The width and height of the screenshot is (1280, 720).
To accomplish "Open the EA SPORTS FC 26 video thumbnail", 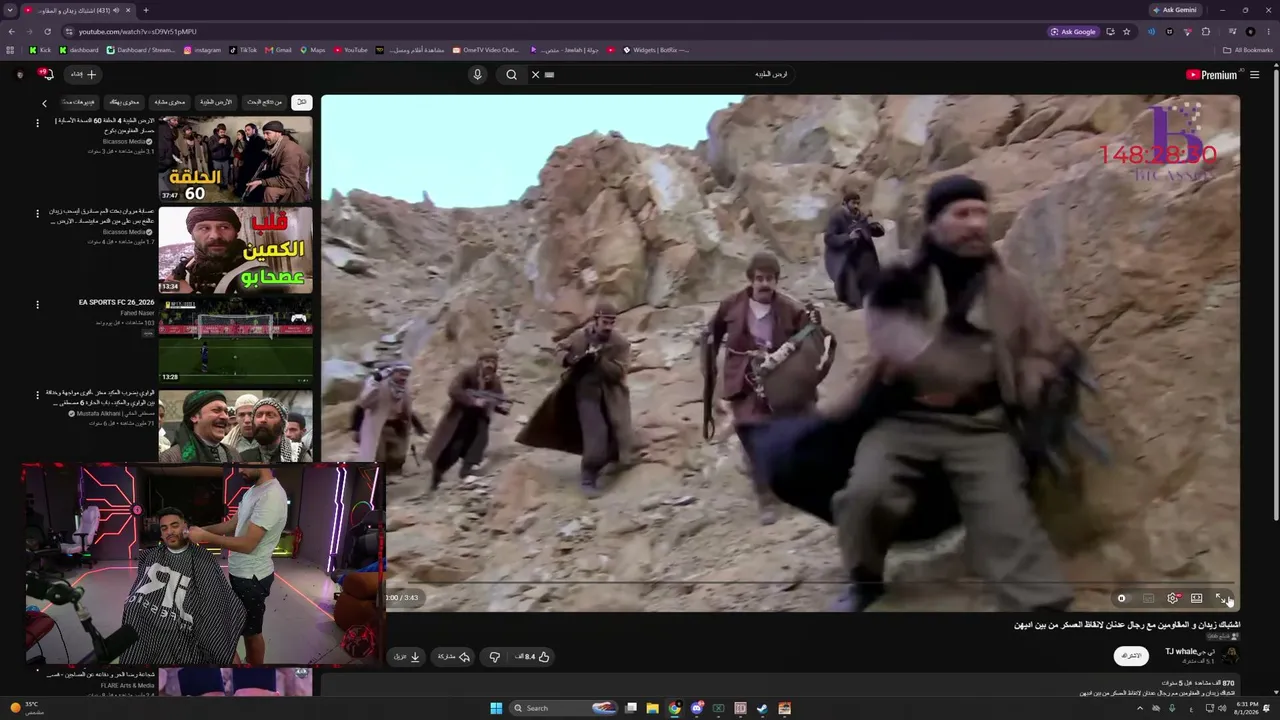I will point(235,340).
